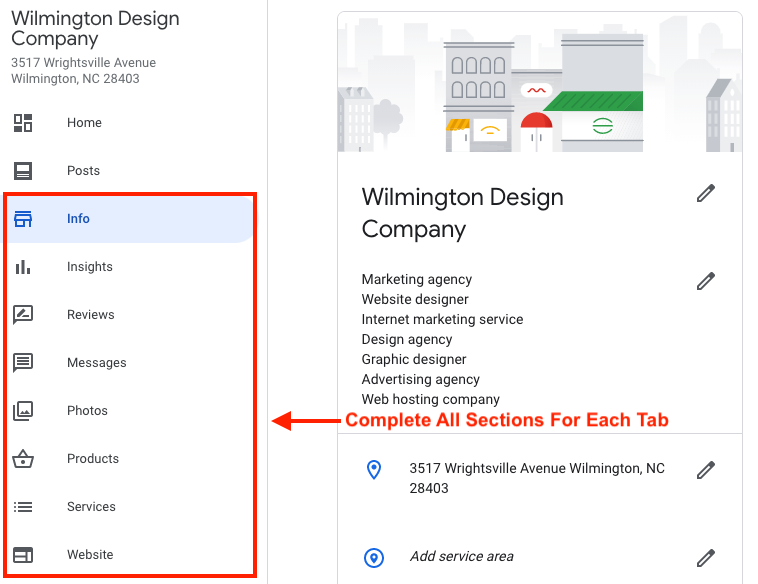The height and width of the screenshot is (584, 758).
Task: Edit service area with pencil icon
Action: coord(706,558)
